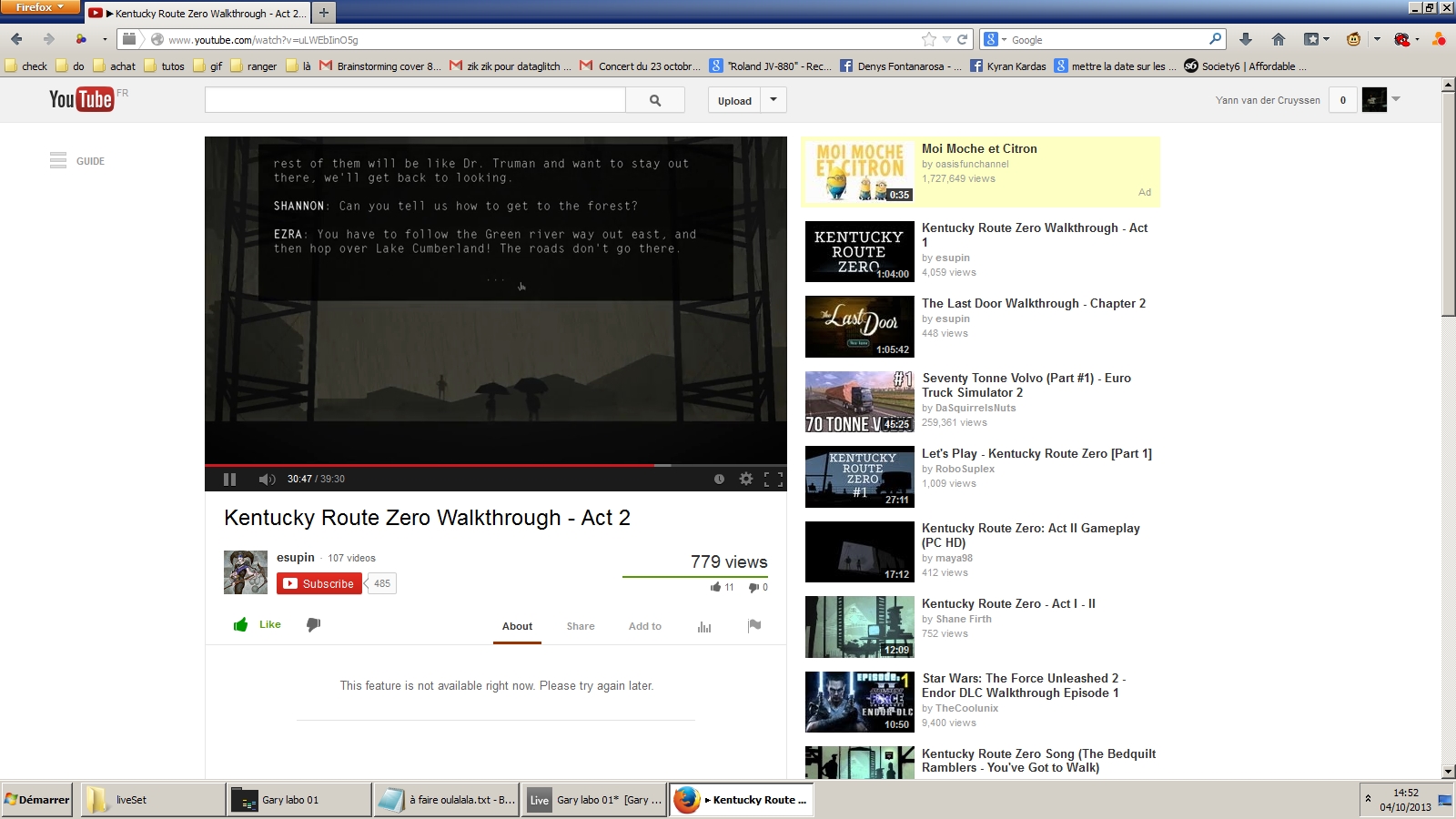Image resolution: width=1456 pixels, height=819 pixels.
Task: Report video with flag icon
Action: coord(754,625)
